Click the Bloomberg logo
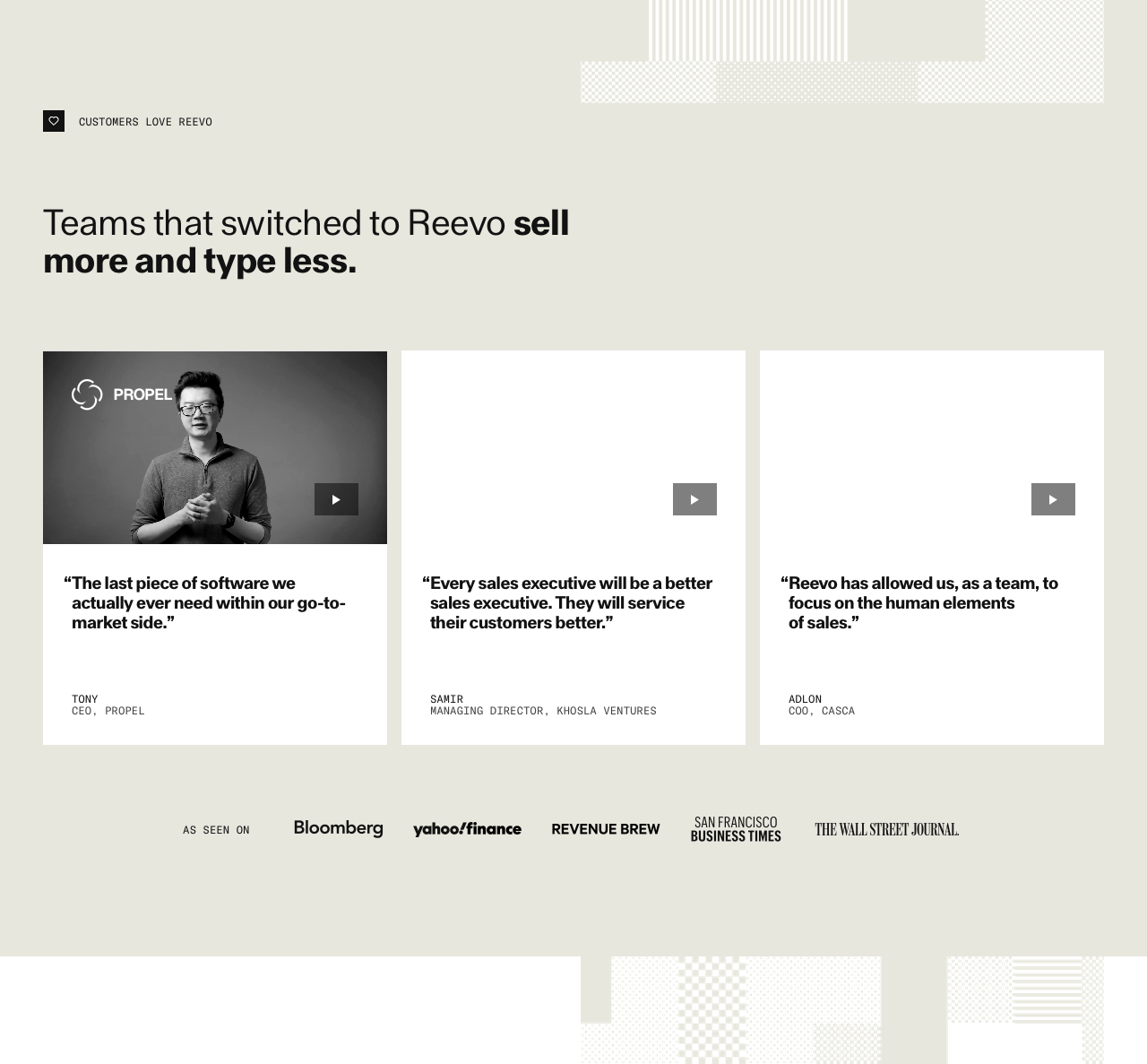The image size is (1147, 1064). [338, 829]
